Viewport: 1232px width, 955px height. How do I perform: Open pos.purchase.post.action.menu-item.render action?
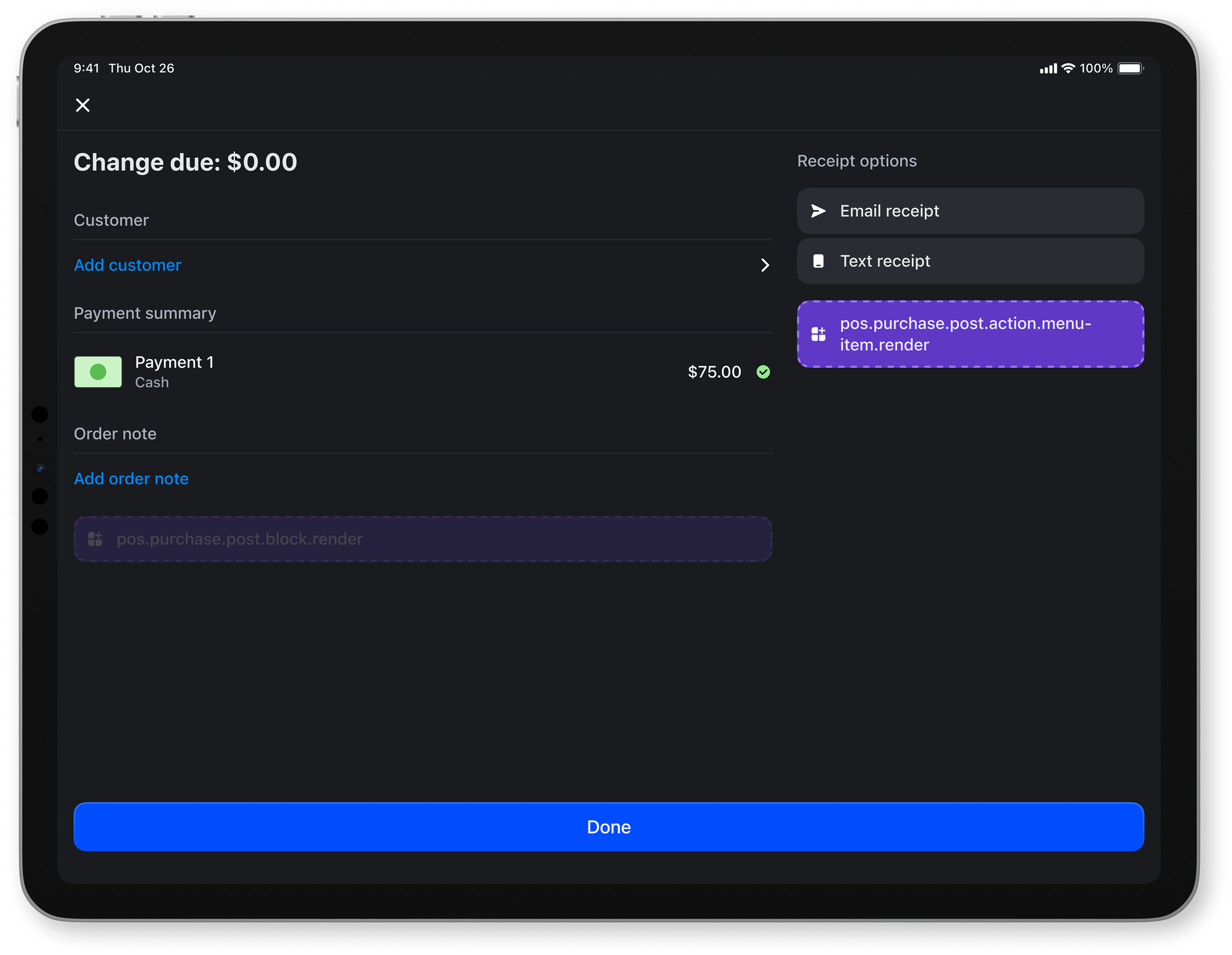[x=970, y=334]
